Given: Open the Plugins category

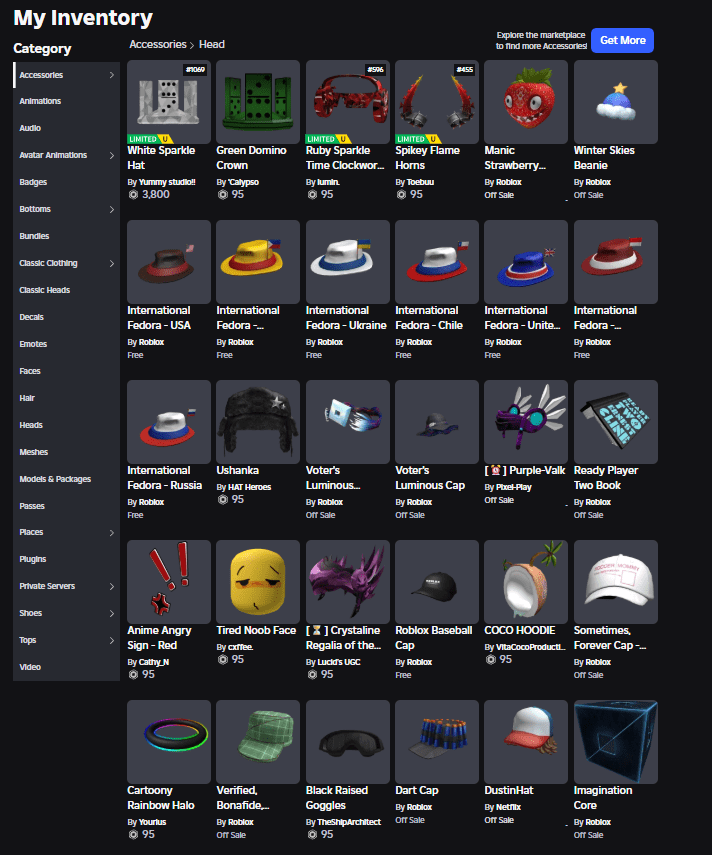Looking at the screenshot, I should tap(67, 559).
